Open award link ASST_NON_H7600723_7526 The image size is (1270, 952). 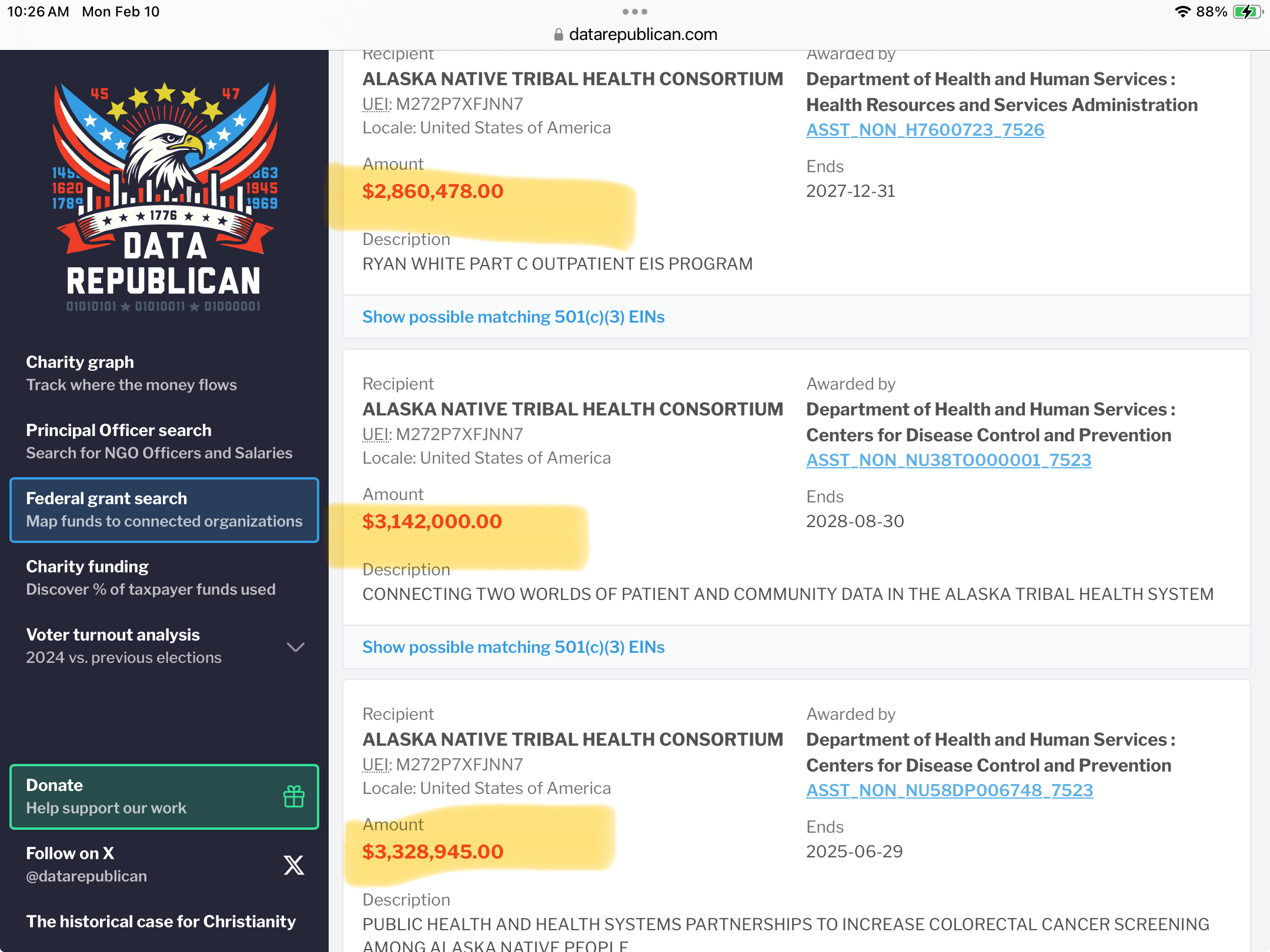pyautogui.click(x=925, y=130)
